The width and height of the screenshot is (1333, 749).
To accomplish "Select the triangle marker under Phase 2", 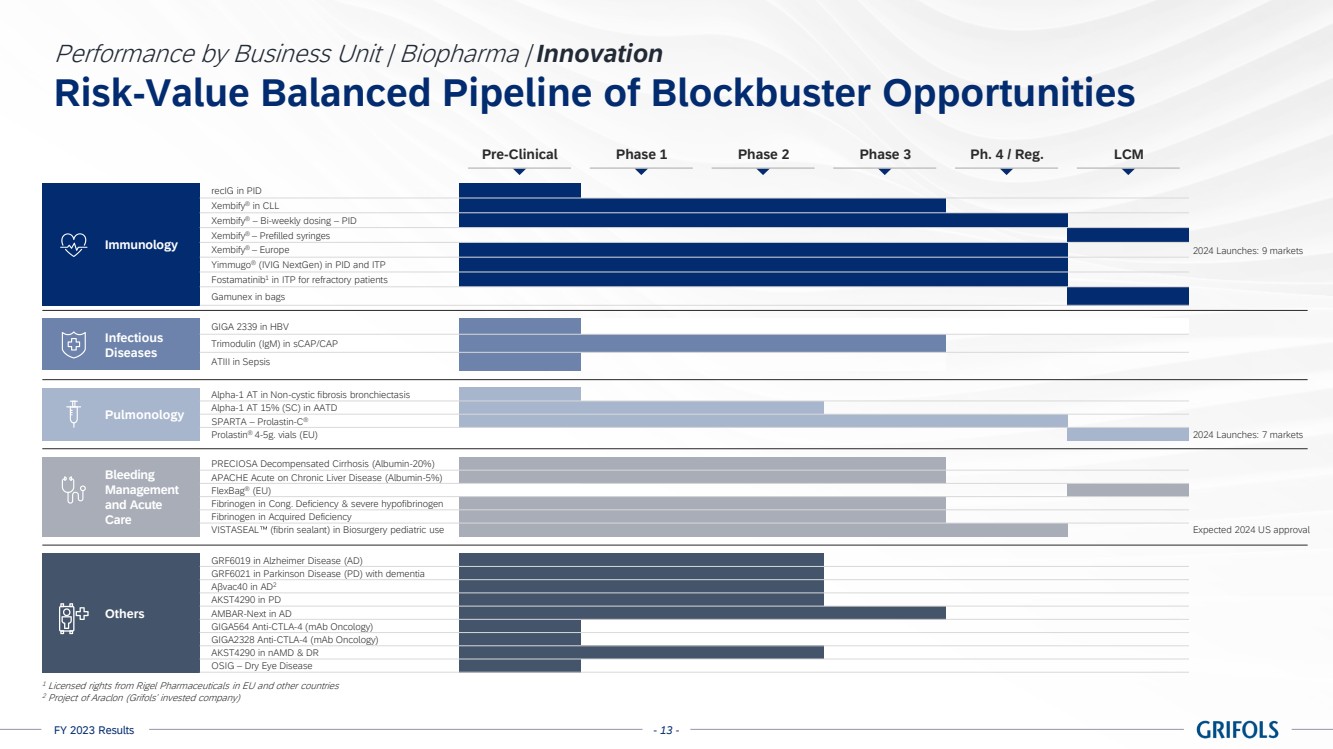I will click(763, 172).
